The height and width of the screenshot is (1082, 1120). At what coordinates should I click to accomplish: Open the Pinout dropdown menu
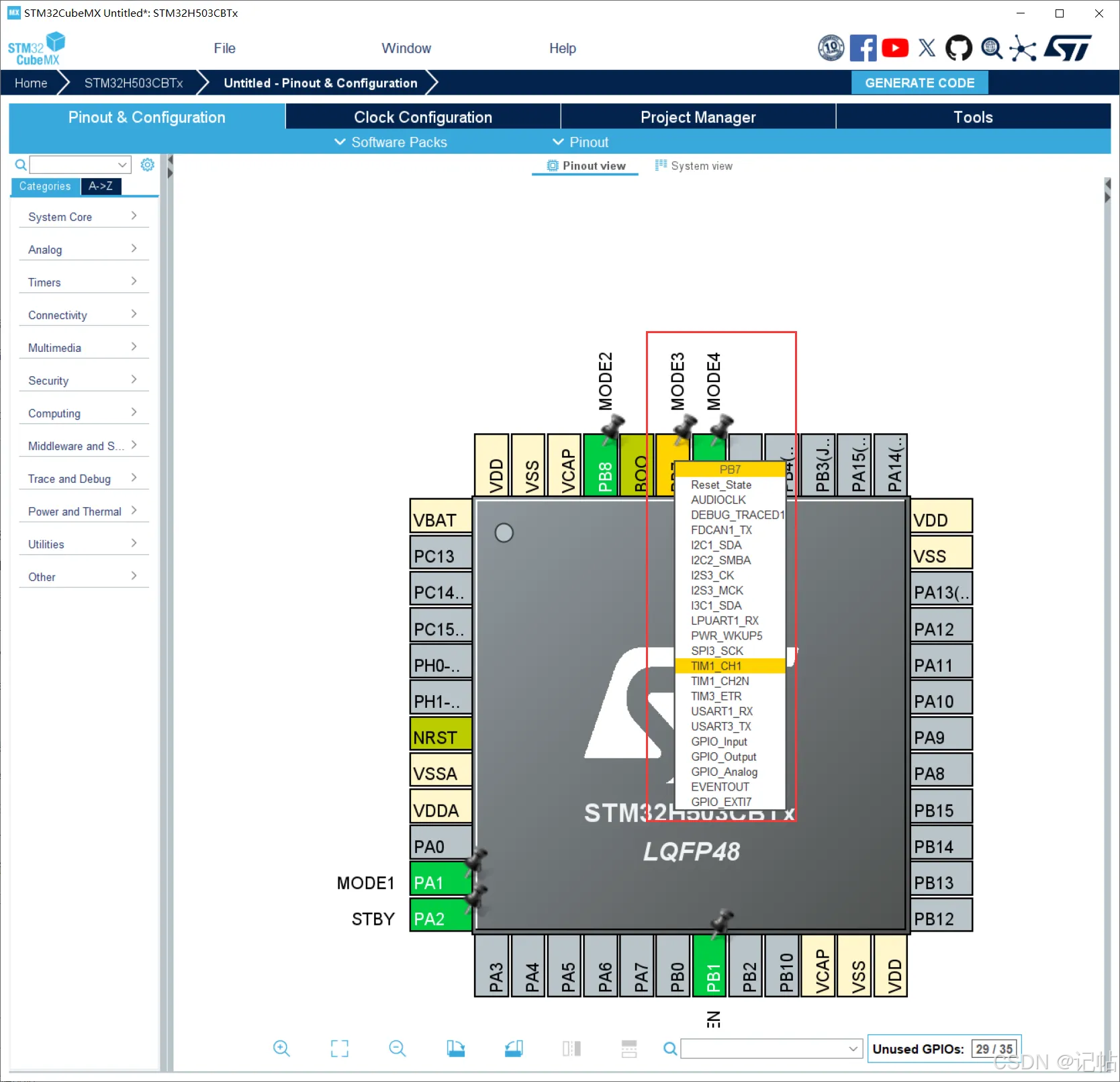tap(580, 142)
